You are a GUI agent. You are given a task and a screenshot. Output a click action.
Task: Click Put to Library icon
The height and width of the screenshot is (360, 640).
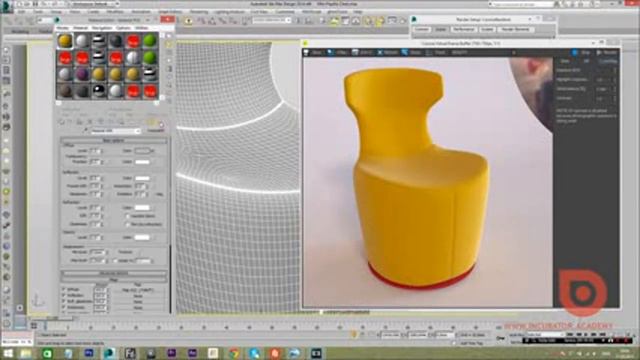click(x=121, y=122)
